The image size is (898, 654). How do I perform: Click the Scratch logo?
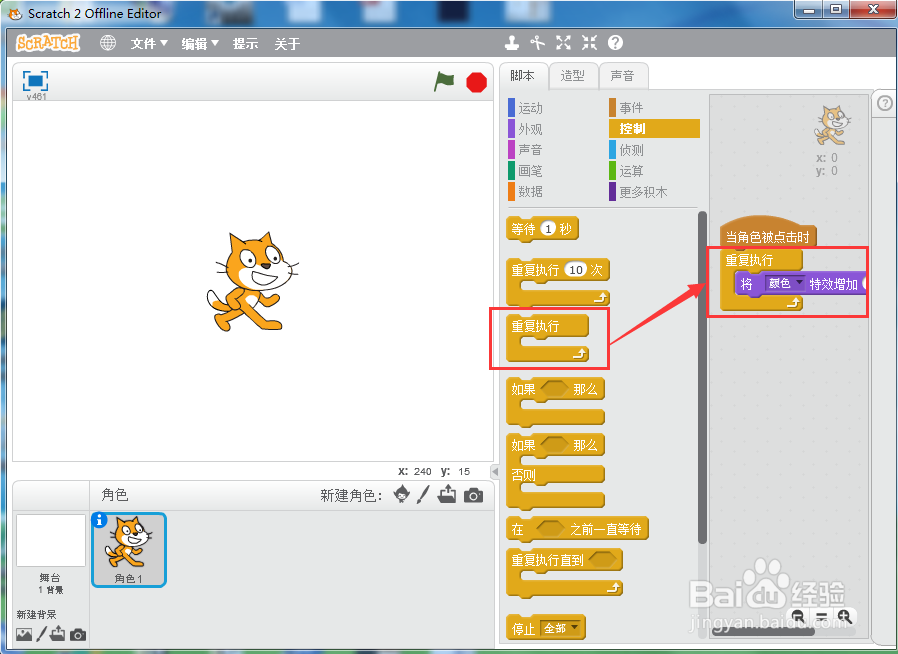[48, 42]
